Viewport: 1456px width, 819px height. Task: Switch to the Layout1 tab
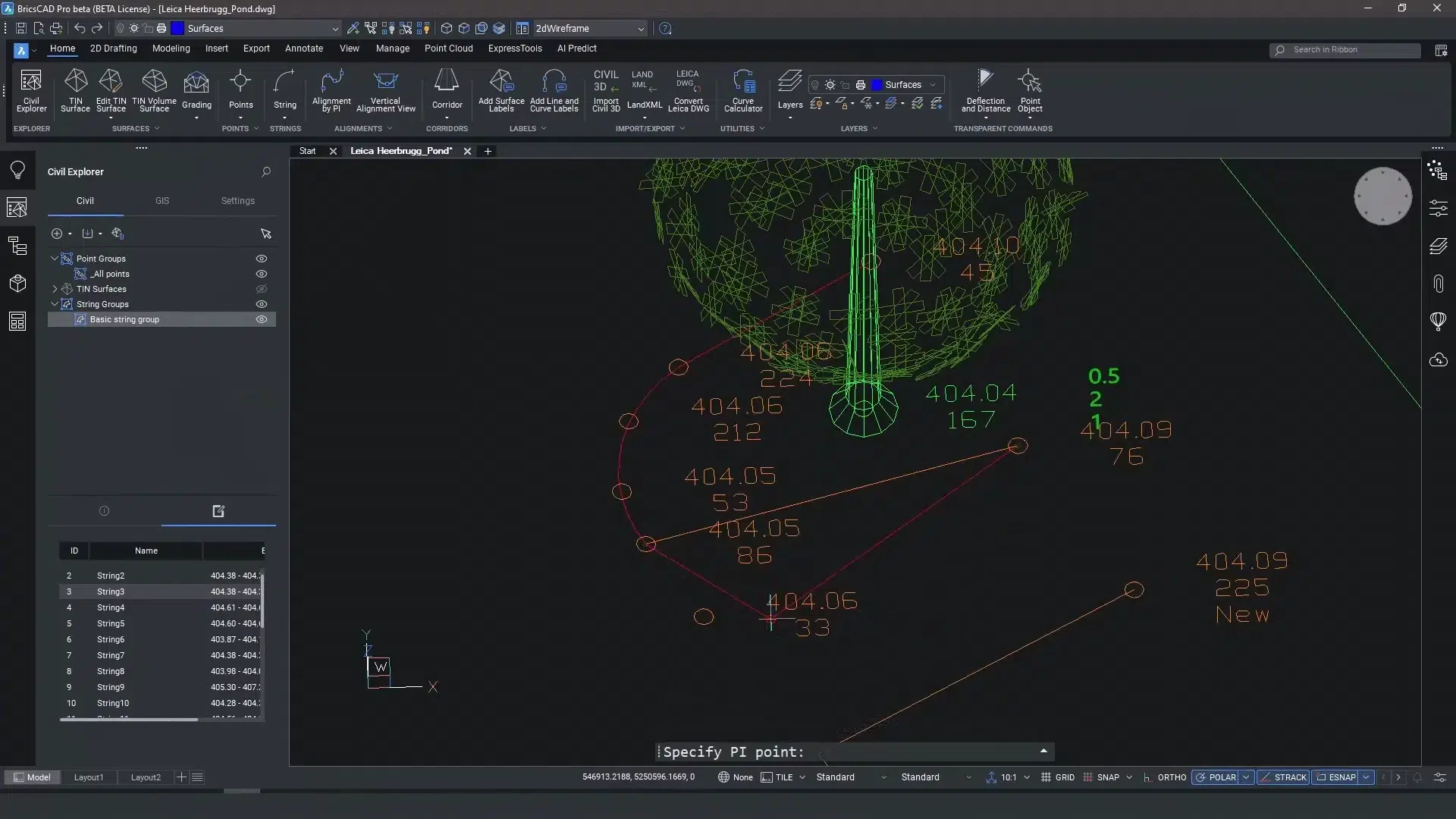coord(88,777)
